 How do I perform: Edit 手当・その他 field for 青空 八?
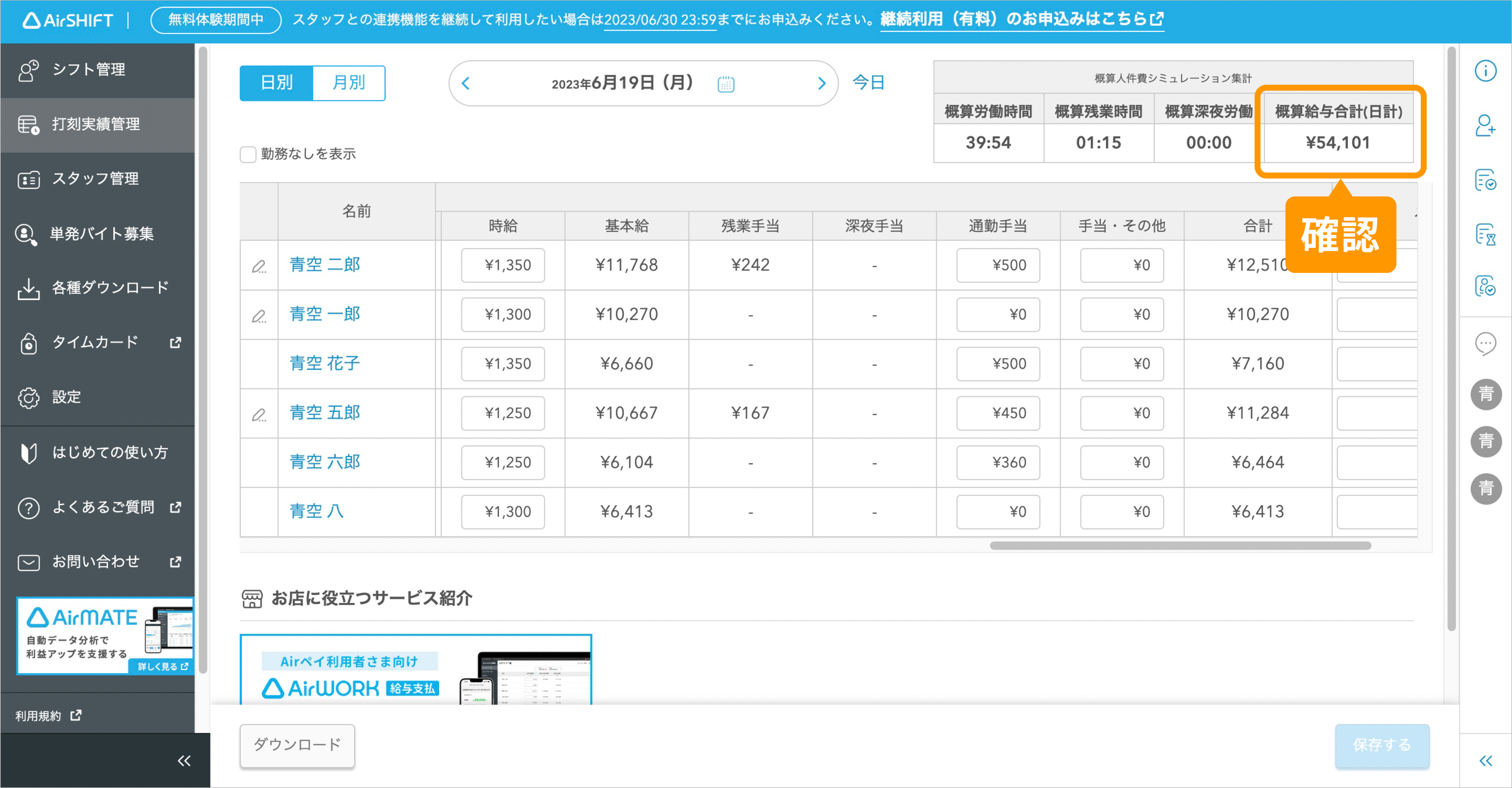(1122, 512)
